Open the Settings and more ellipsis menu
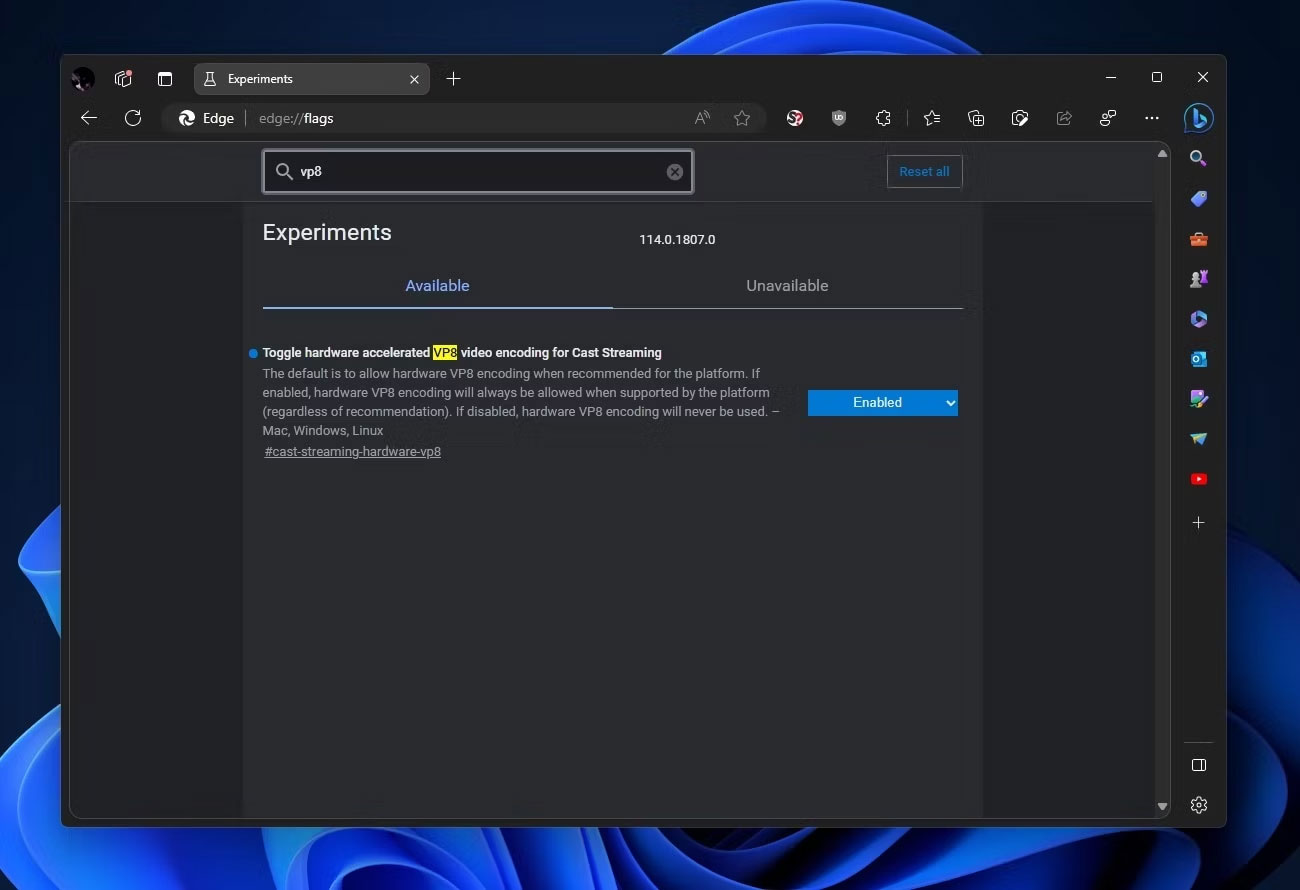 click(1152, 118)
